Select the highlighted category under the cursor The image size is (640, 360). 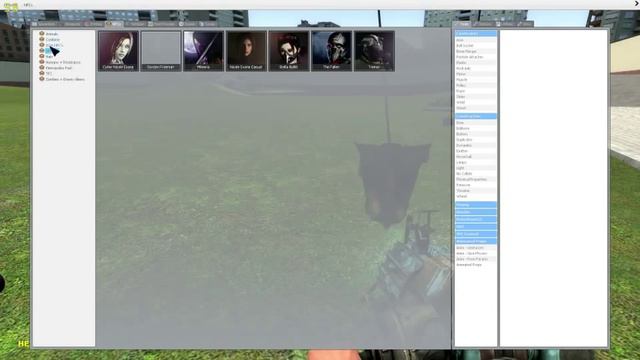pyautogui.click(x=48, y=51)
